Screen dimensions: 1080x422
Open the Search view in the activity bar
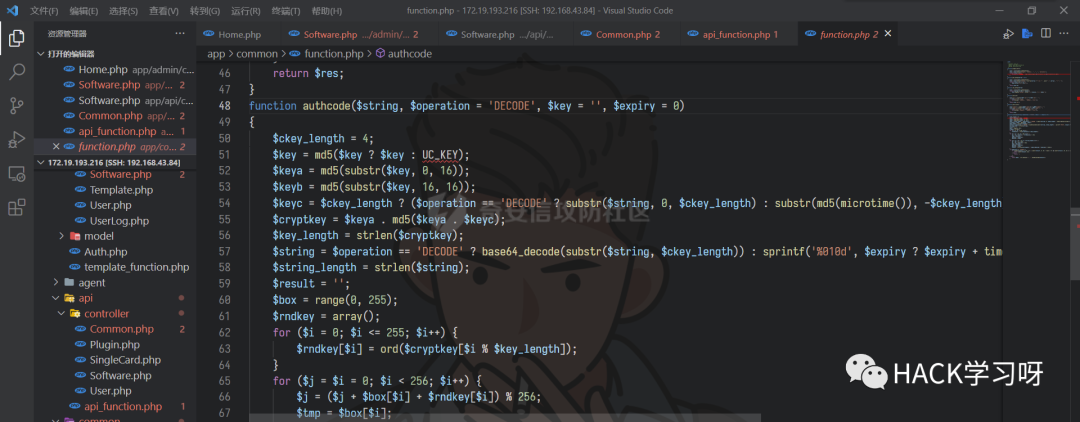coord(16,72)
